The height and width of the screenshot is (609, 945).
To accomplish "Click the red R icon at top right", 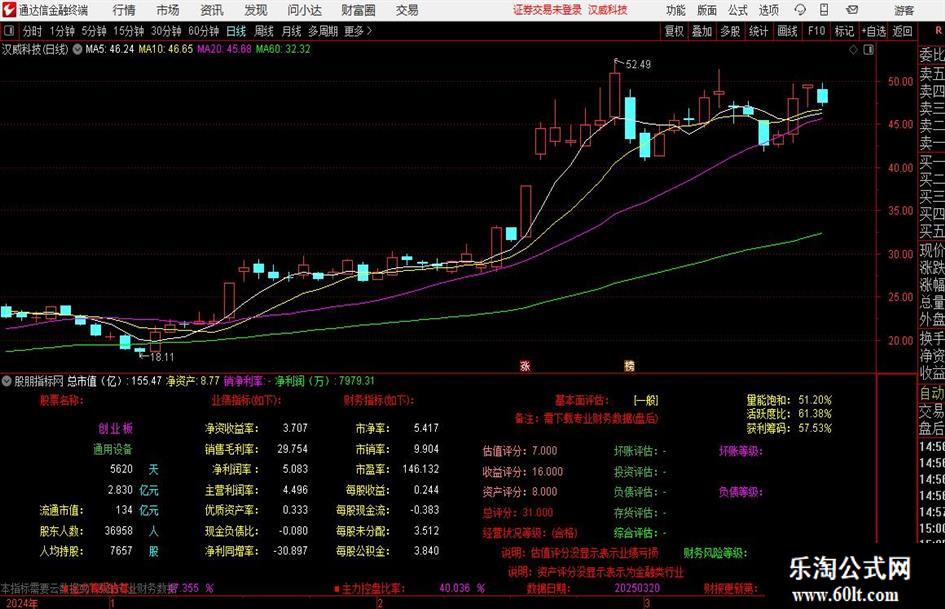I will (938, 30).
